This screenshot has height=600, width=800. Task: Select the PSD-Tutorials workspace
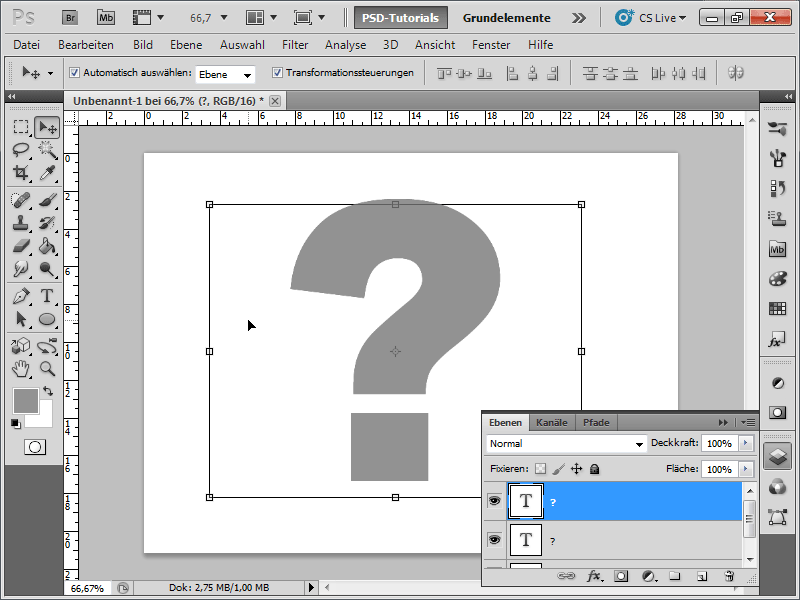401,18
